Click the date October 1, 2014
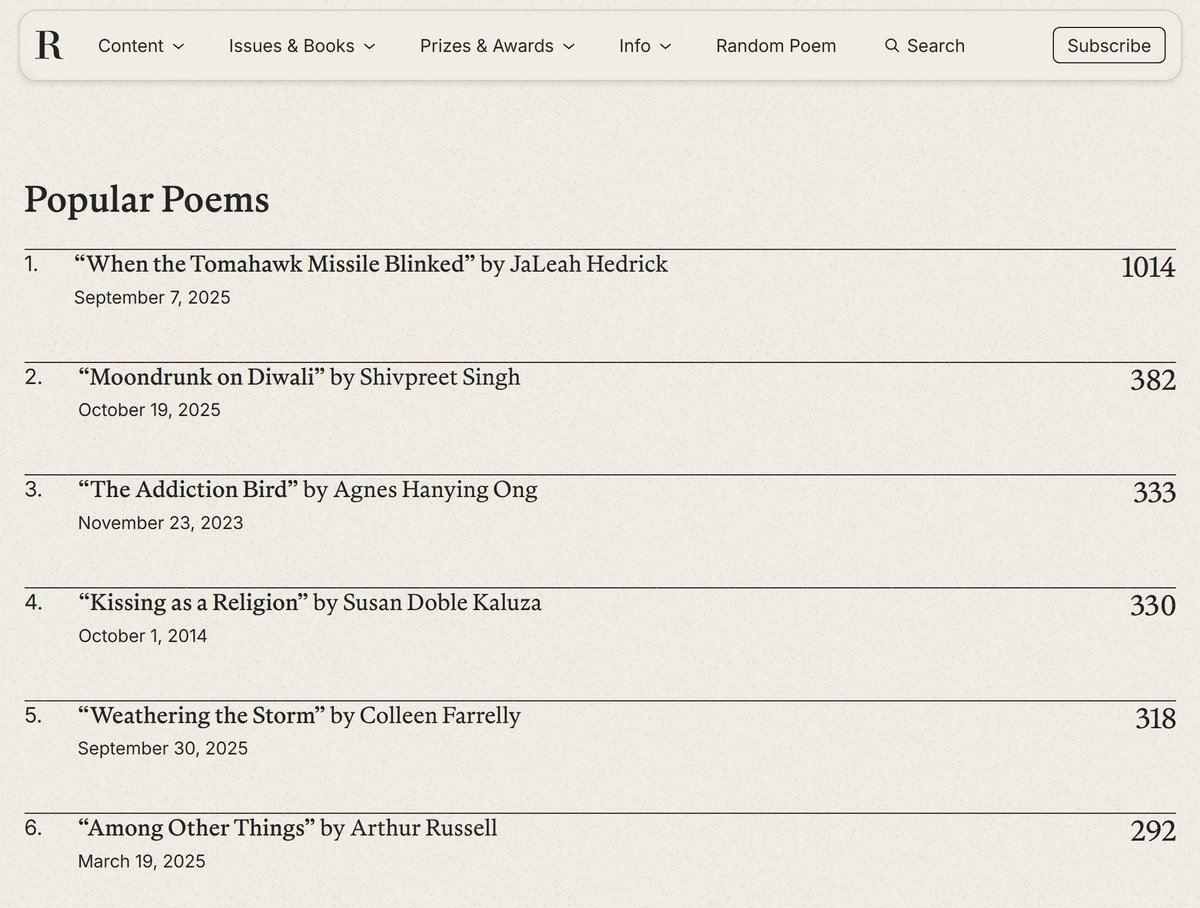 (x=143, y=636)
